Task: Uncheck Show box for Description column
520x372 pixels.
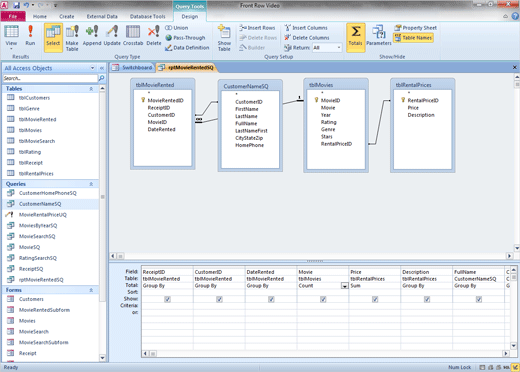Action: (427, 299)
